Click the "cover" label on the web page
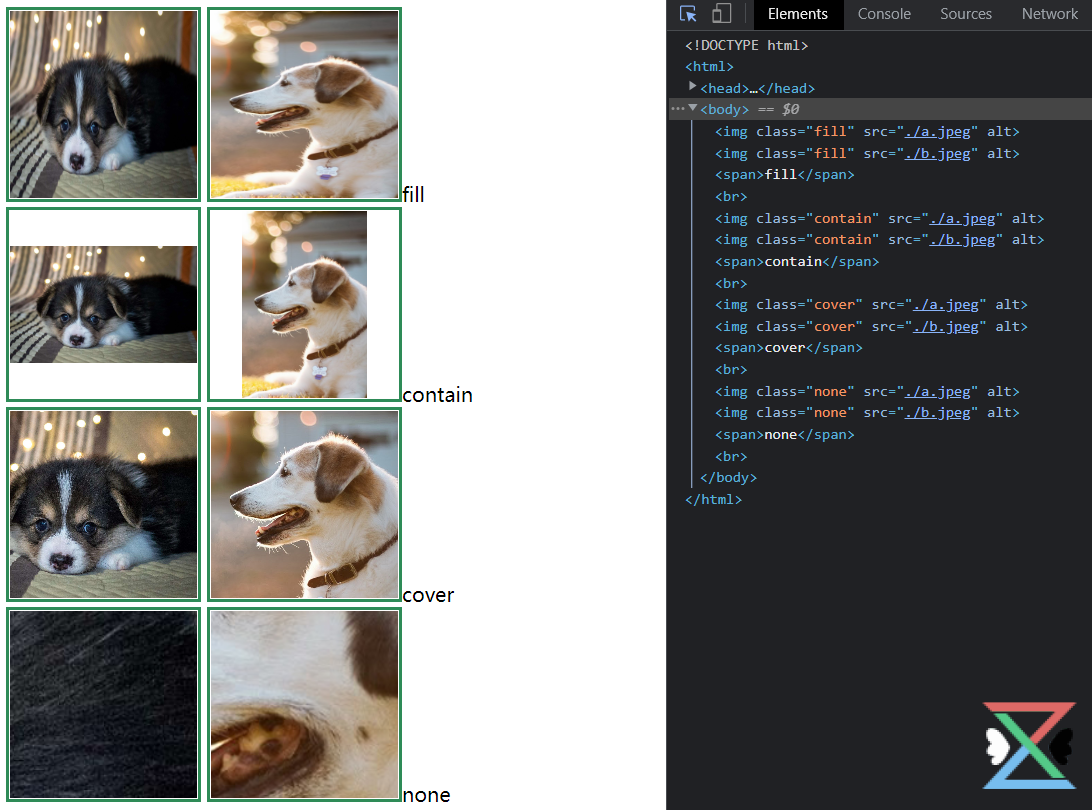The image size is (1092, 810). (x=428, y=595)
